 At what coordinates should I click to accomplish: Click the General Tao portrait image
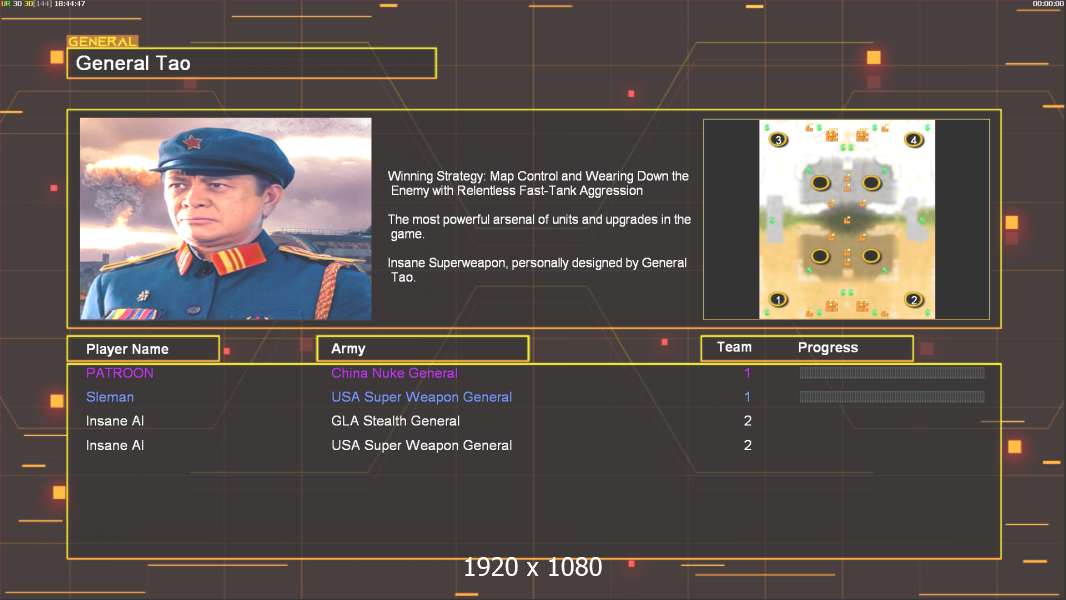click(226, 218)
